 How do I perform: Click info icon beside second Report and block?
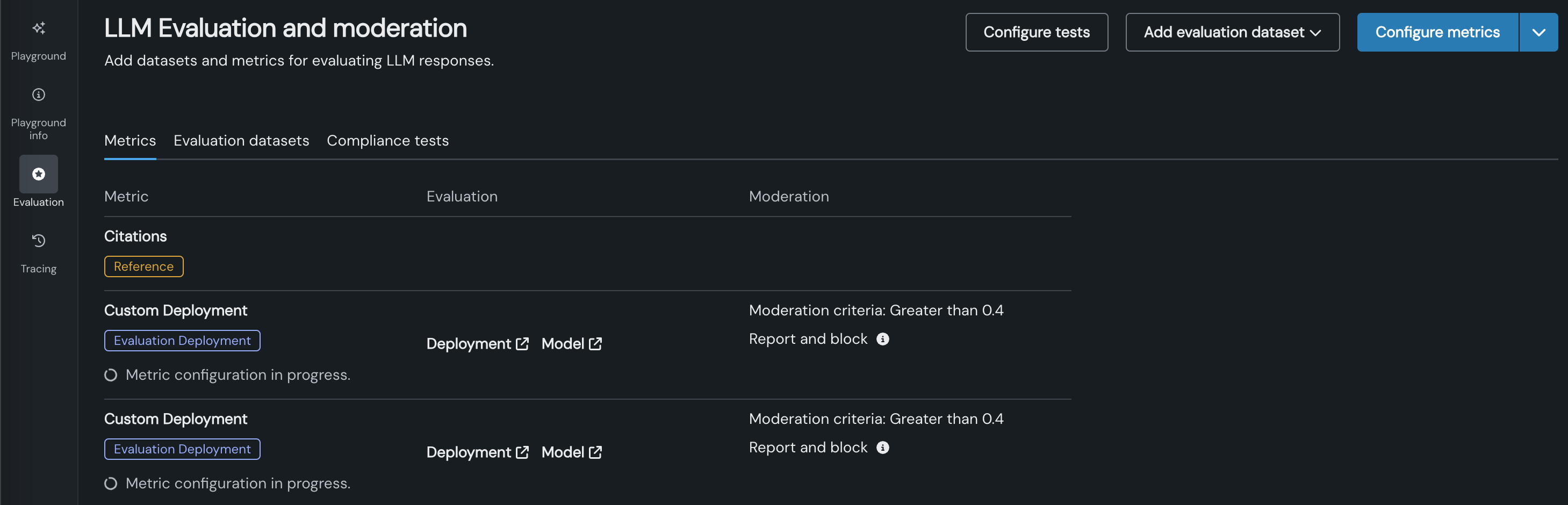[883, 448]
